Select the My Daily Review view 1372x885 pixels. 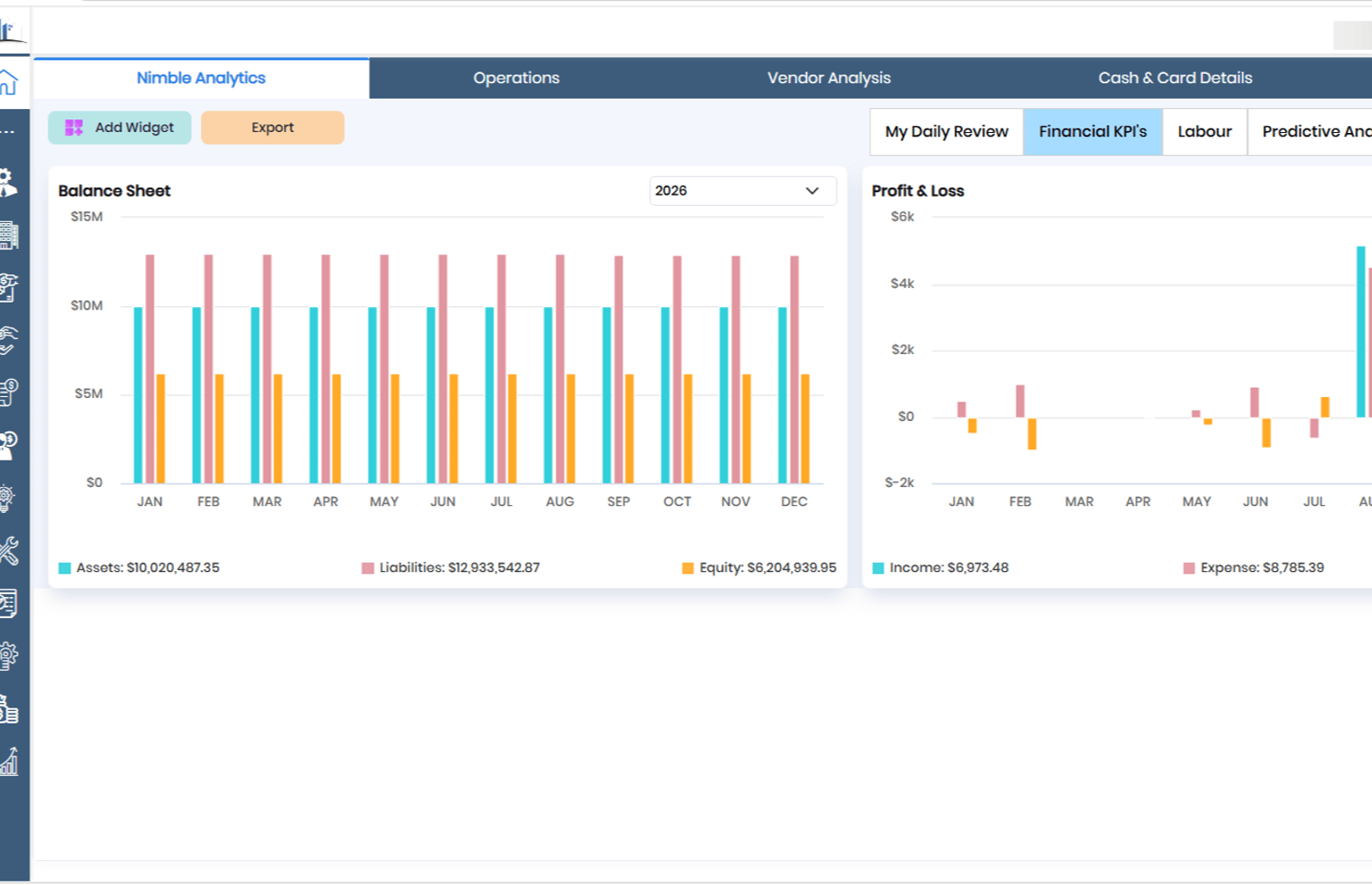[947, 132]
